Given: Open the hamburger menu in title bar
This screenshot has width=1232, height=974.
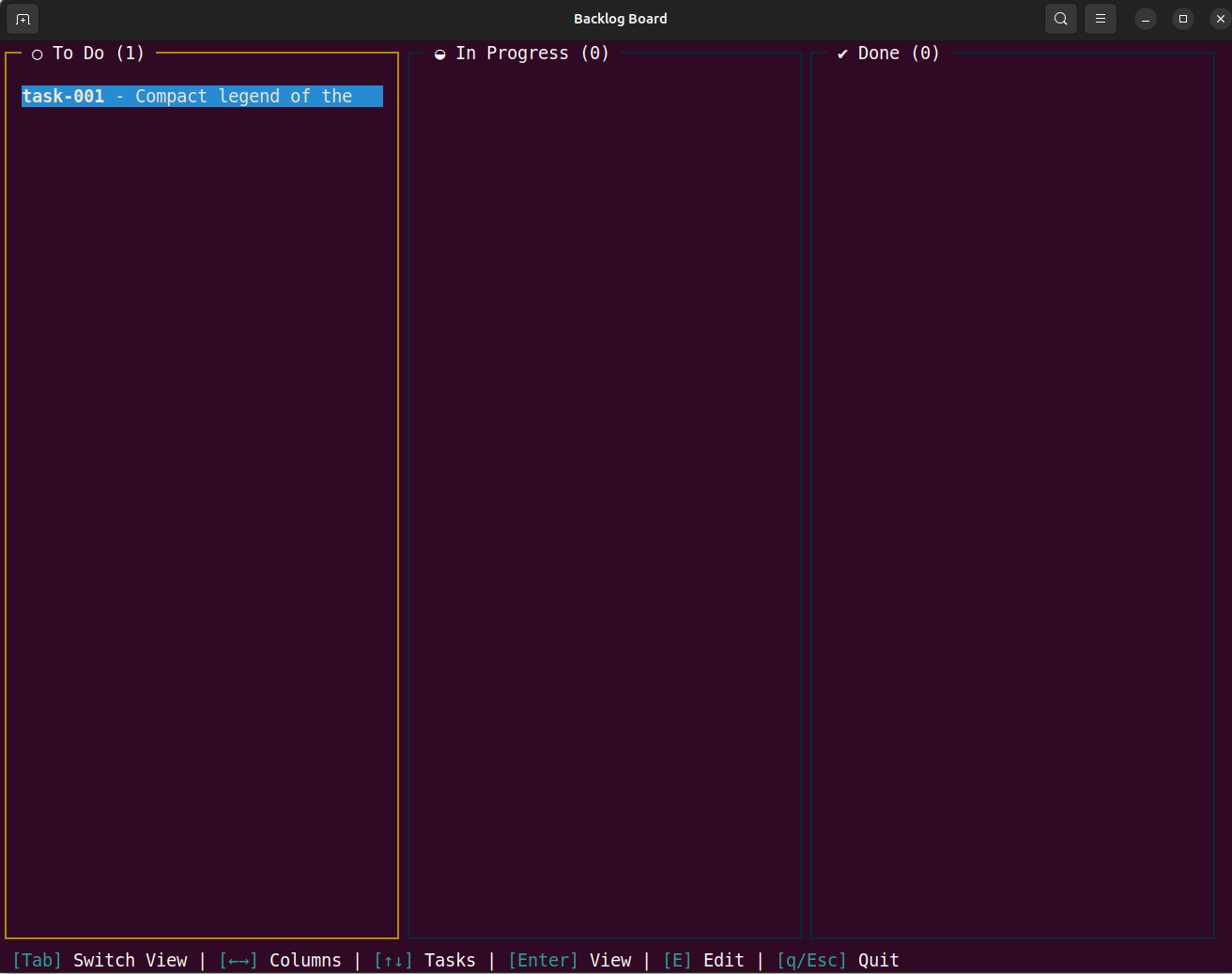Looking at the screenshot, I should 1100,19.
